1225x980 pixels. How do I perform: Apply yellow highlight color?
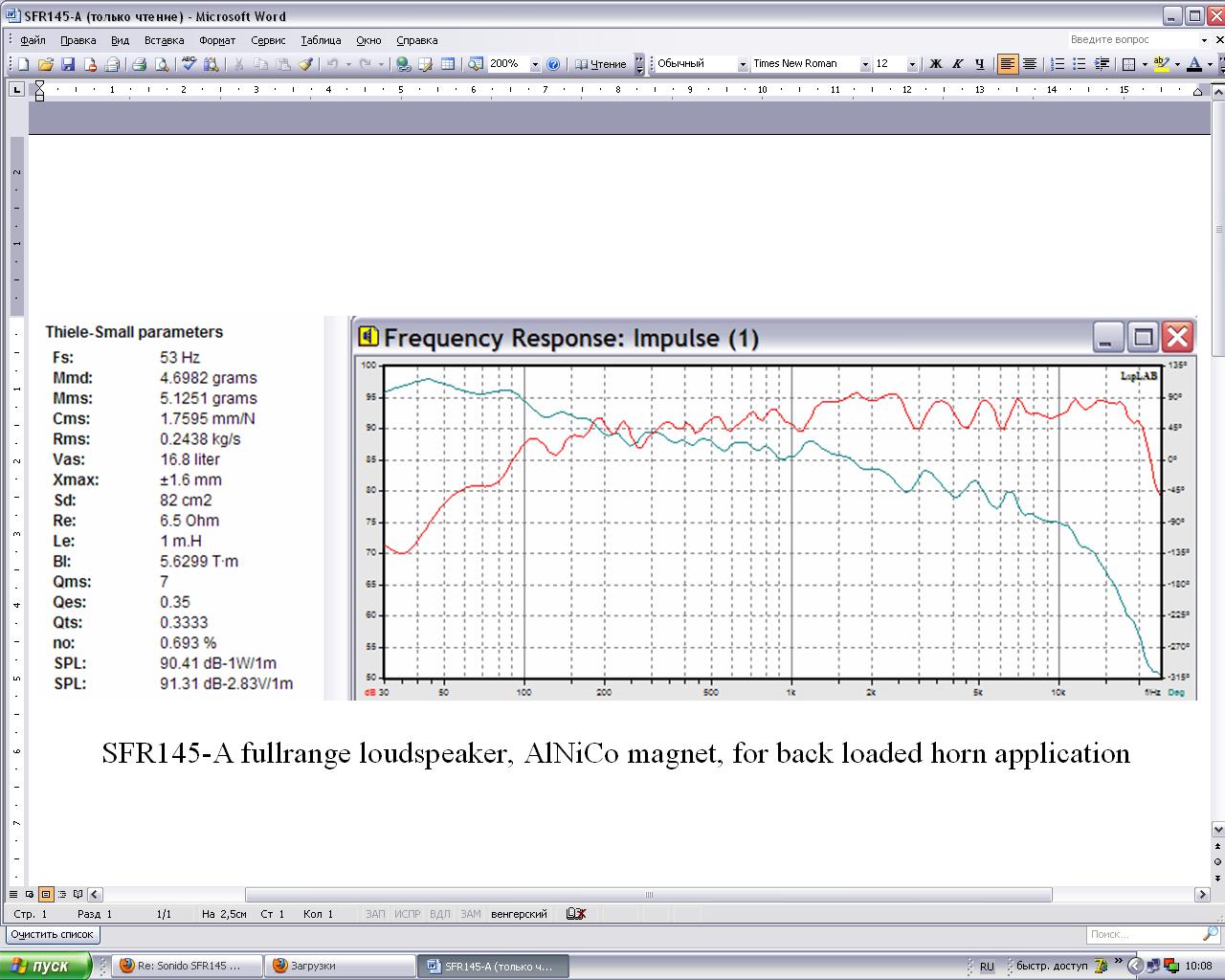point(1161,64)
